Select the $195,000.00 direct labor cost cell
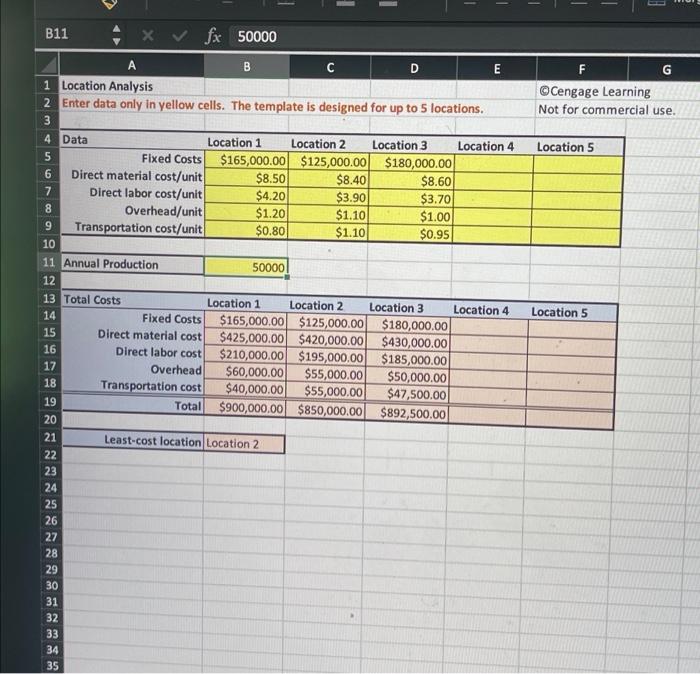 pyautogui.click(x=325, y=357)
